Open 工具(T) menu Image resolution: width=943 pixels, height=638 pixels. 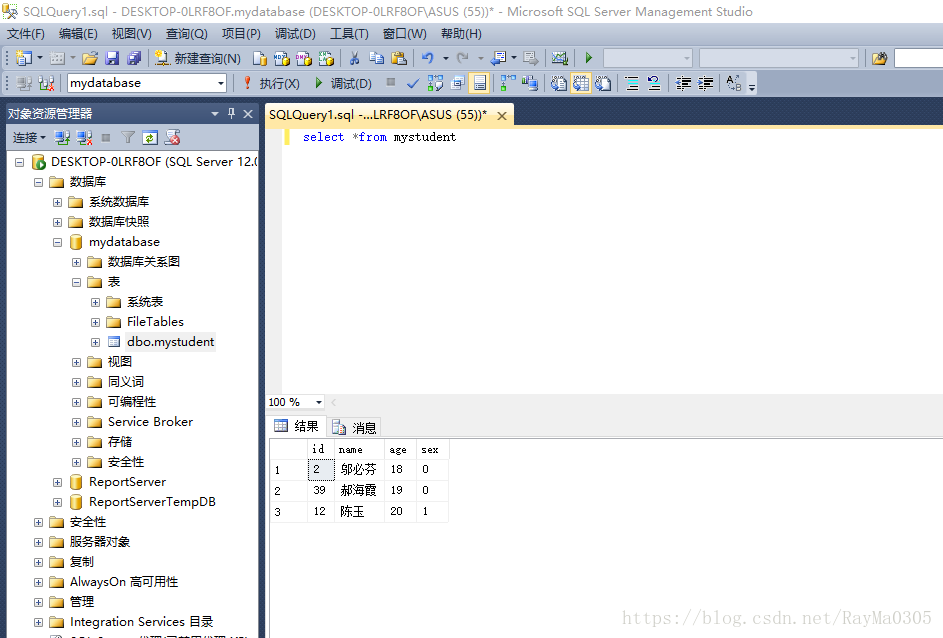click(349, 34)
